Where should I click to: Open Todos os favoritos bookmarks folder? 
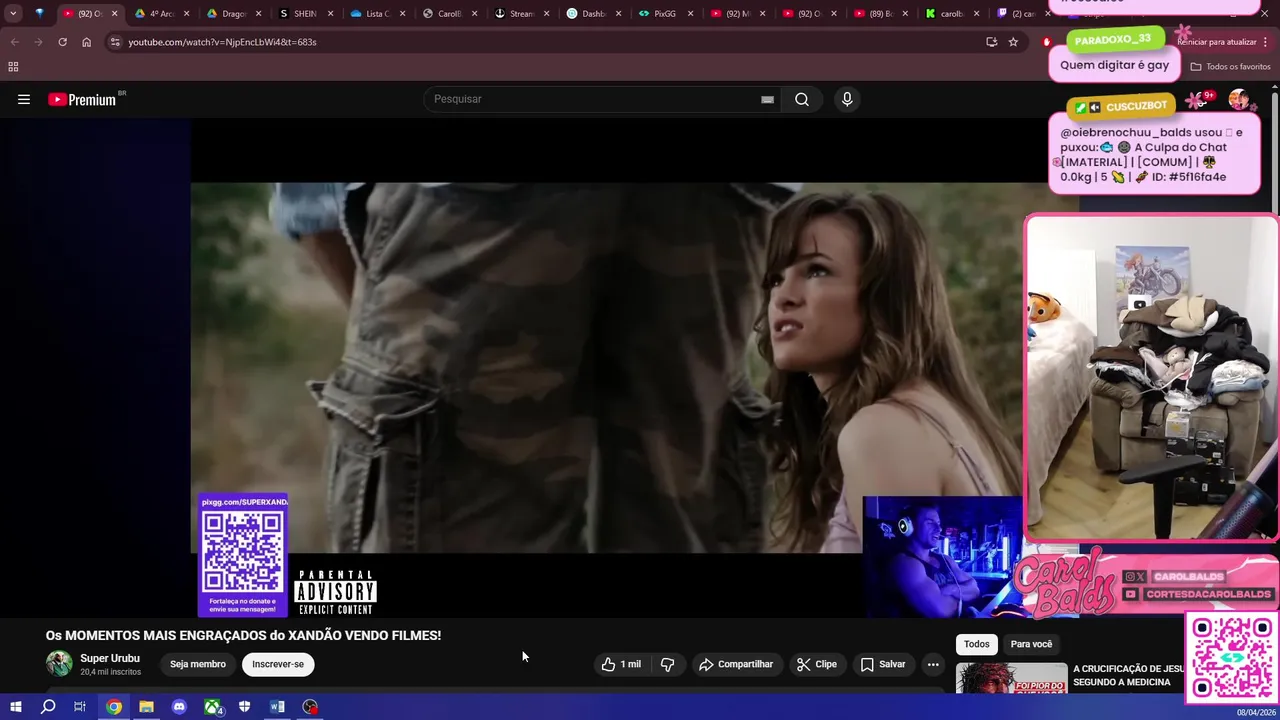tap(1231, 66)
